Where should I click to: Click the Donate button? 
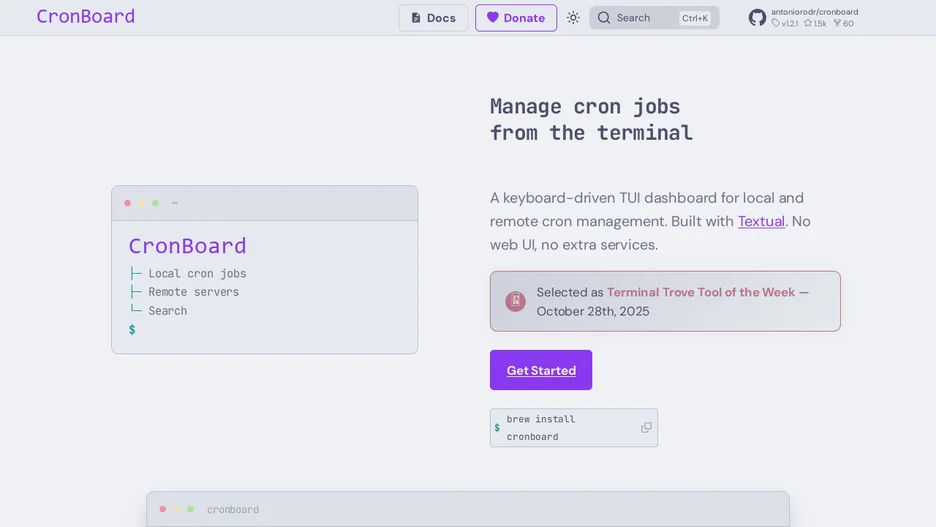(x=516, y=18)
